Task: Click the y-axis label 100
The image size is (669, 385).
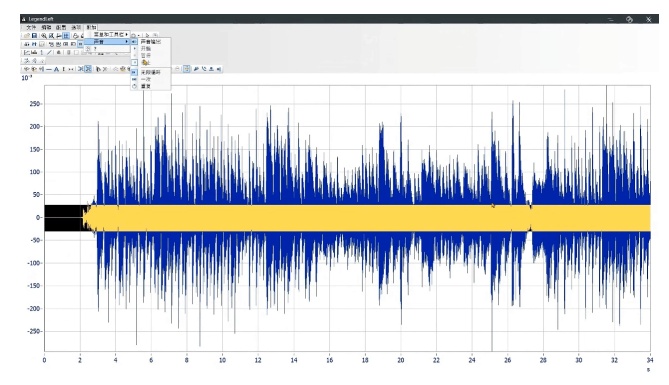Action: coord(35,172)
